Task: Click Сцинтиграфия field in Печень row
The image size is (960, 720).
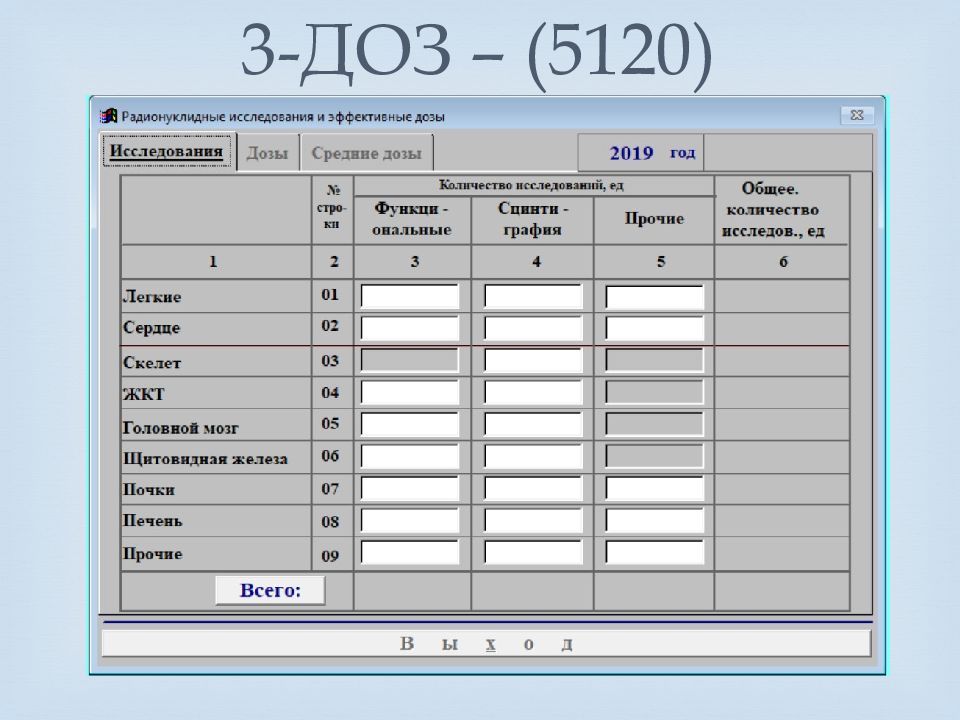Action: pyautogui.click(x=532, y=521)
